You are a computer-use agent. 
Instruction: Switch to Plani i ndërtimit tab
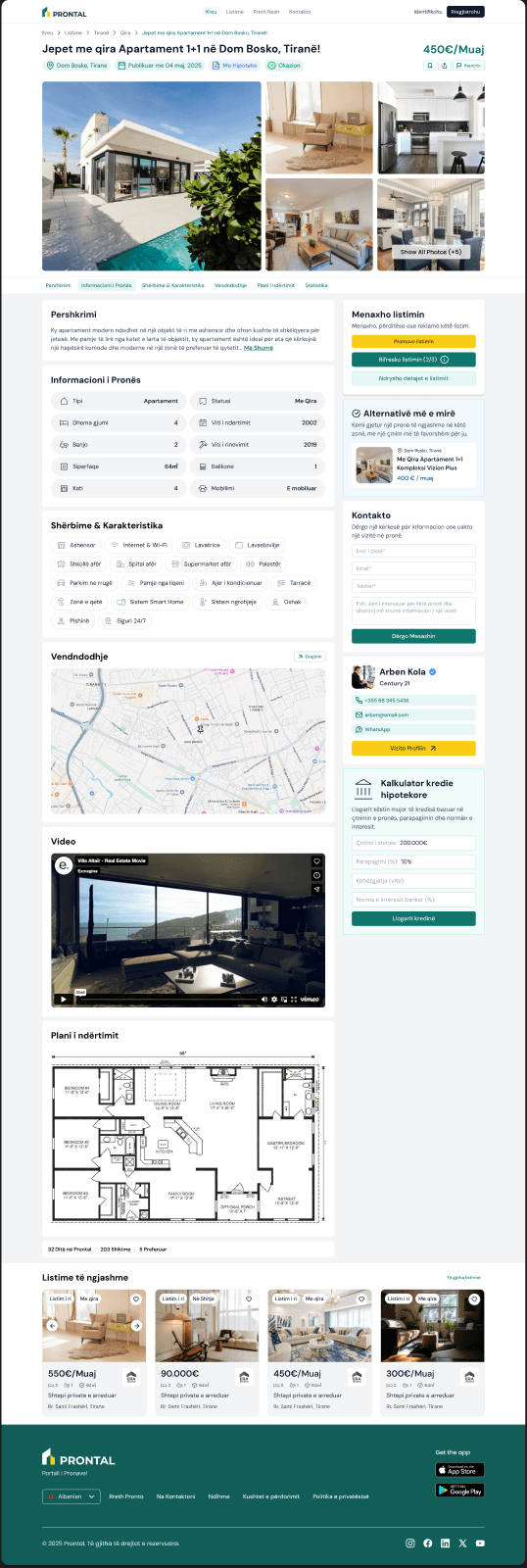pos(276,285)
